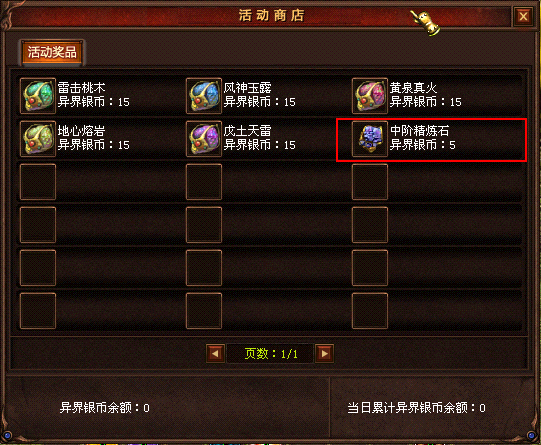Select the 地心熔岩 item icon

click(x=38, y=139)
